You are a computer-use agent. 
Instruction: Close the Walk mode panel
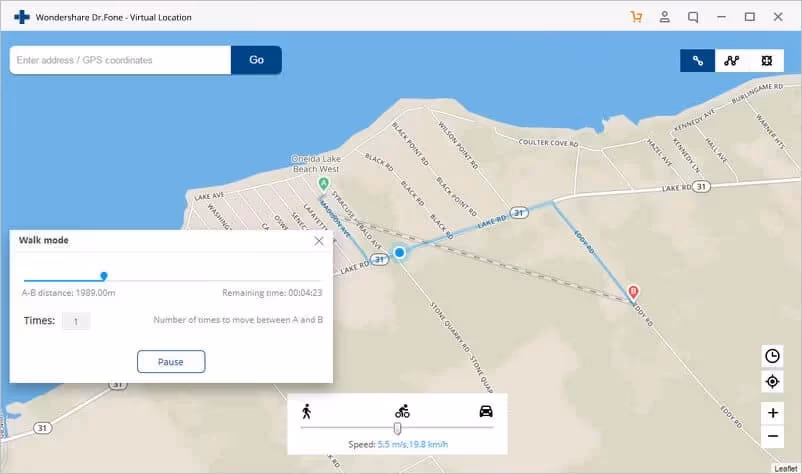(319, 241)
